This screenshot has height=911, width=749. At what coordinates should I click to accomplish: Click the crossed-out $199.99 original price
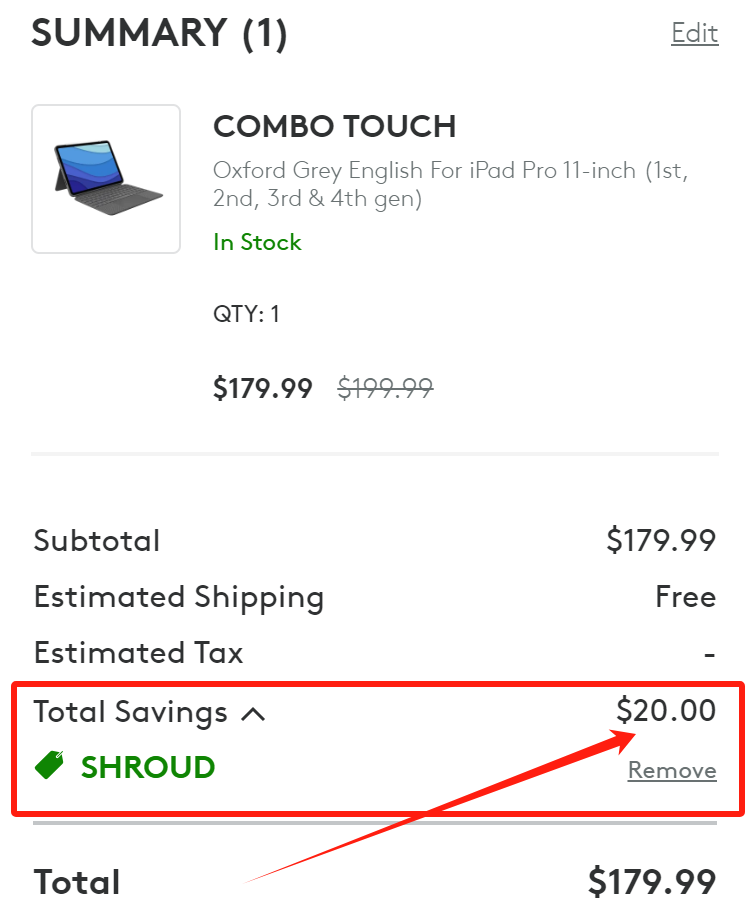385,388
